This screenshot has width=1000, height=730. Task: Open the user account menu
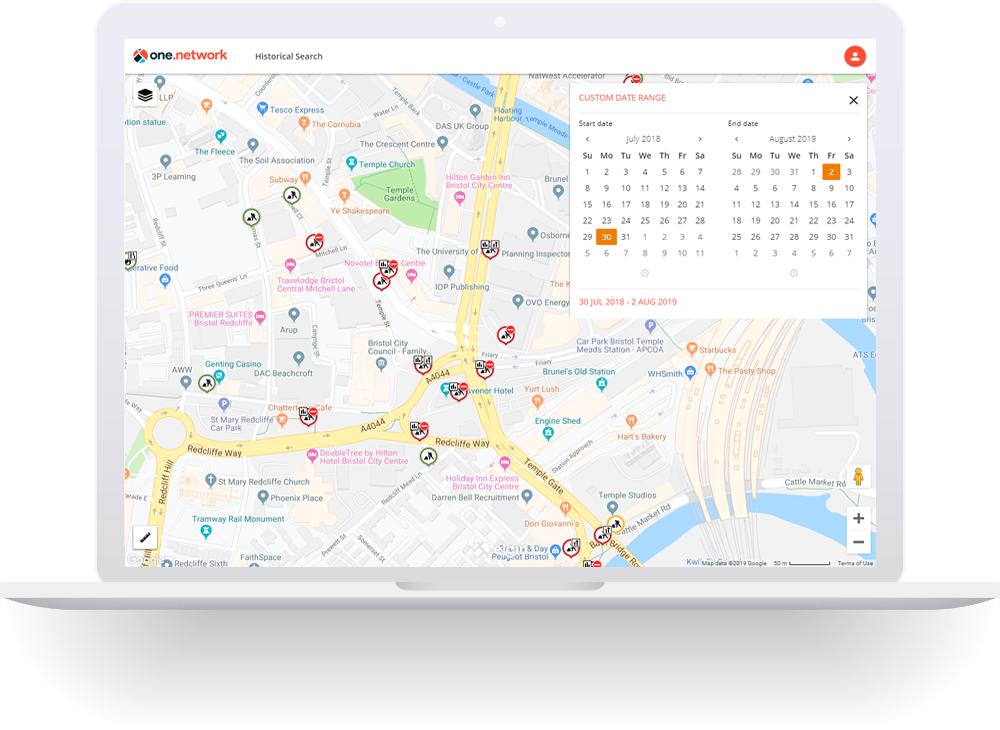[x=854, y=56]
